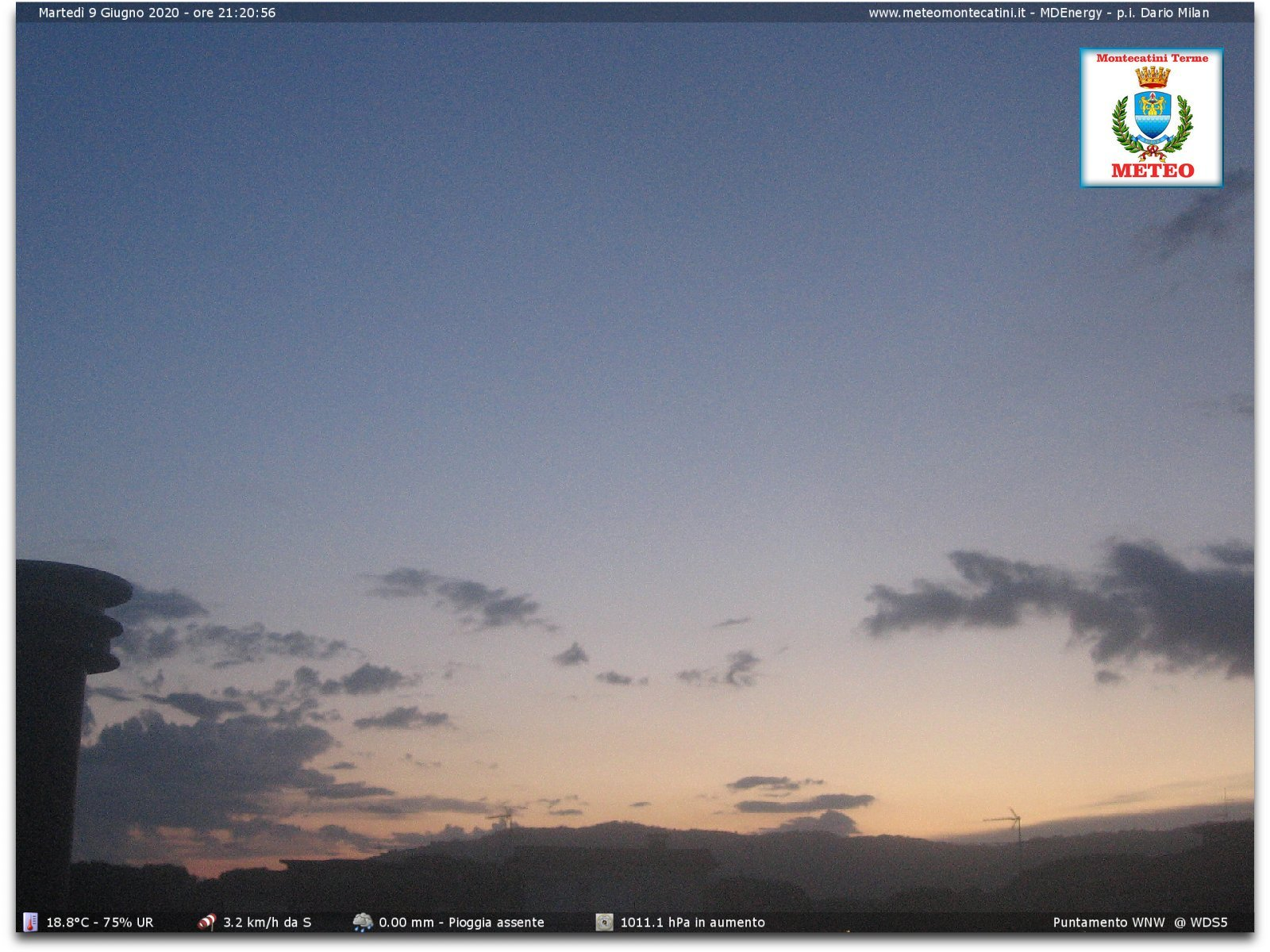1270x952 pixels.
Task: Click the "MDEnergy" text in the header
Action: (1071, 13)
